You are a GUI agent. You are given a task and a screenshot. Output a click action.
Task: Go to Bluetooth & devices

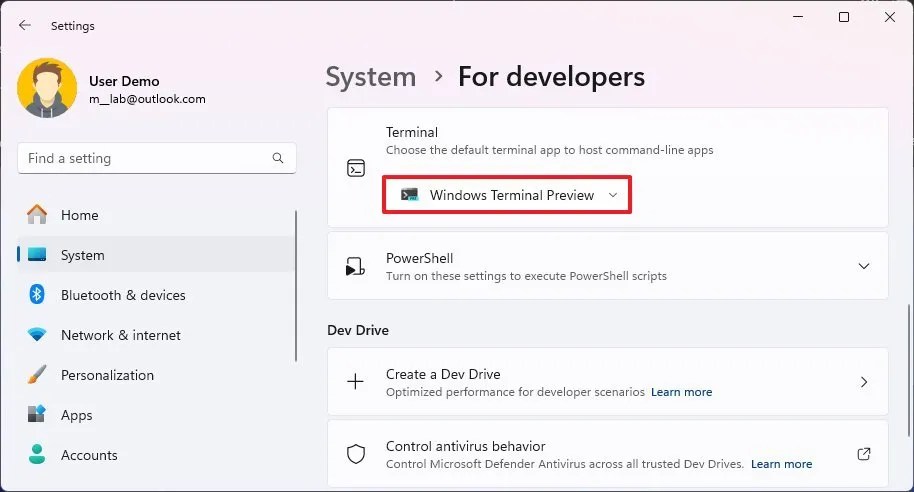click(156, 295)
